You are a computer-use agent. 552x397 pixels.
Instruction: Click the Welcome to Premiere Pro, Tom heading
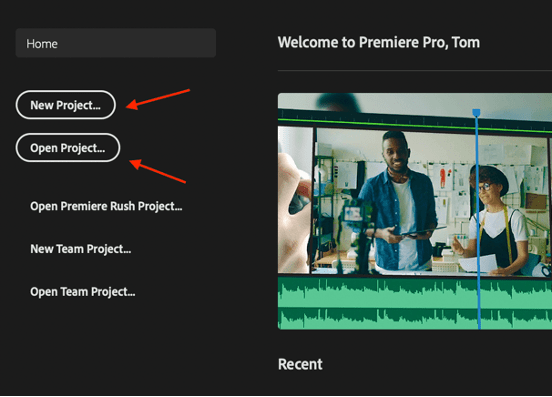[x=379, y=42]
